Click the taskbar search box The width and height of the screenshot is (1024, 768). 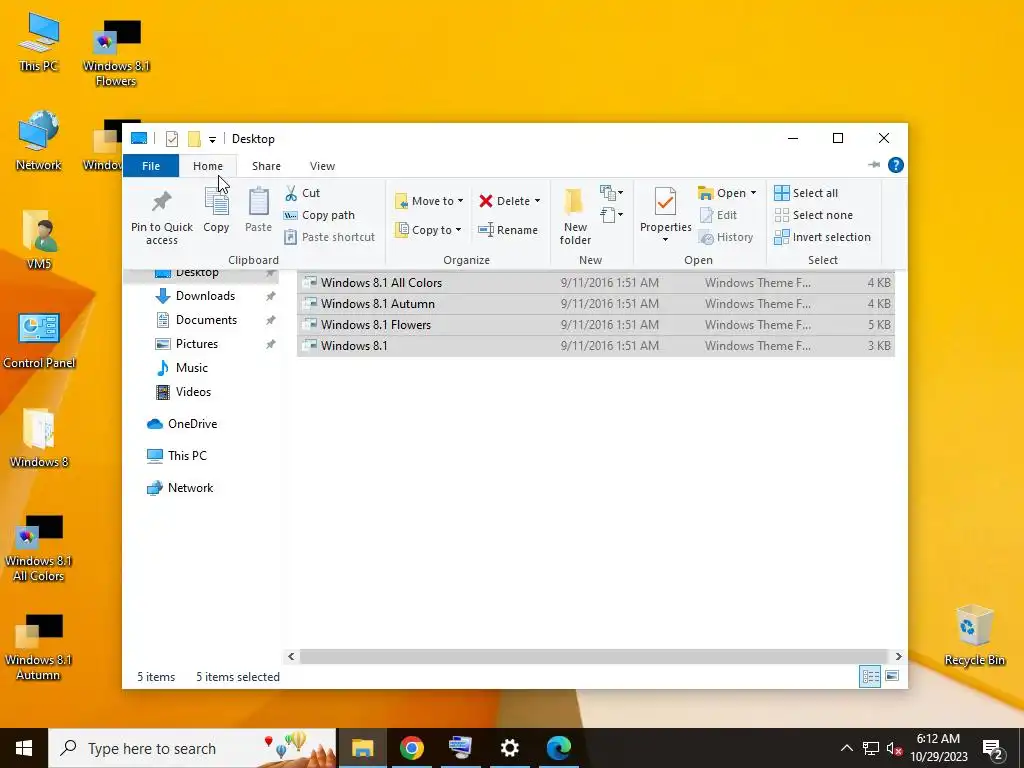193,748
